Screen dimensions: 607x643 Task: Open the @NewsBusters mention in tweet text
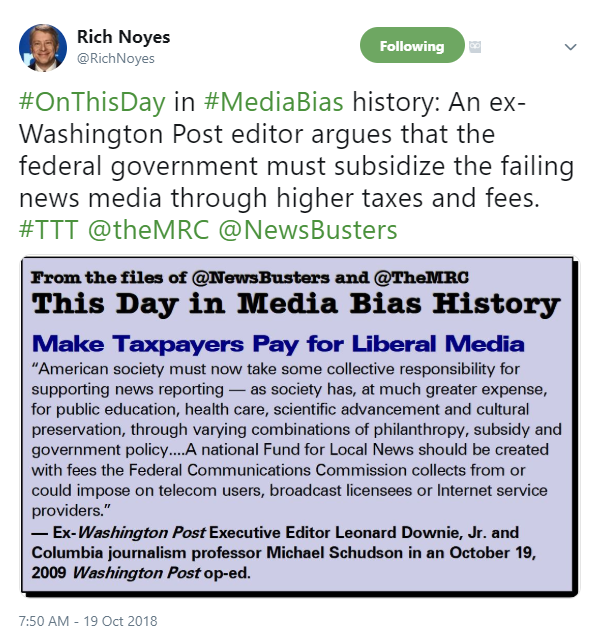click(308, 230)
